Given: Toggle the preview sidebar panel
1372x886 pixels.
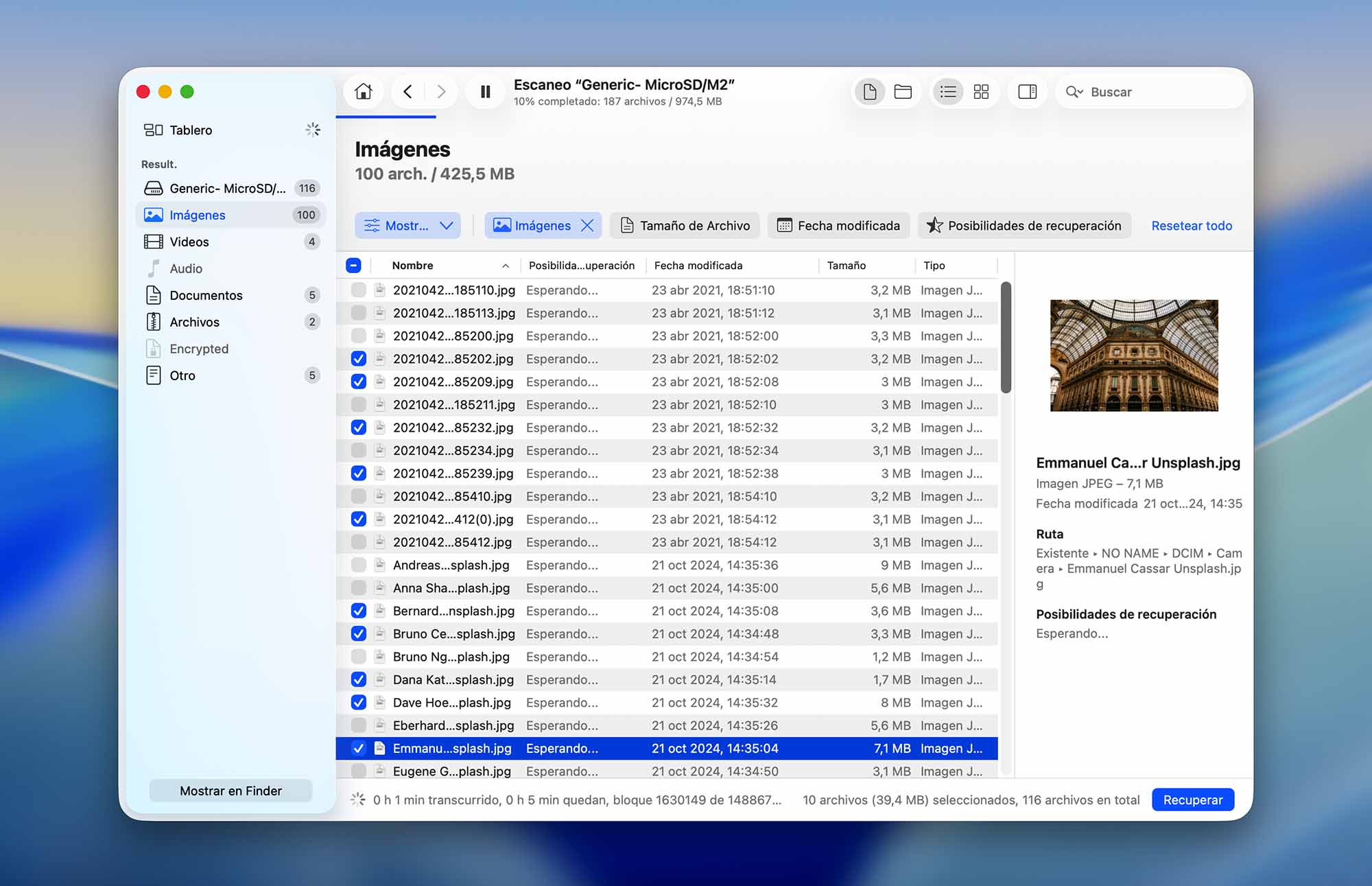Looking at the screenshot, I should pyautogui.click(x=1027, y=91).
